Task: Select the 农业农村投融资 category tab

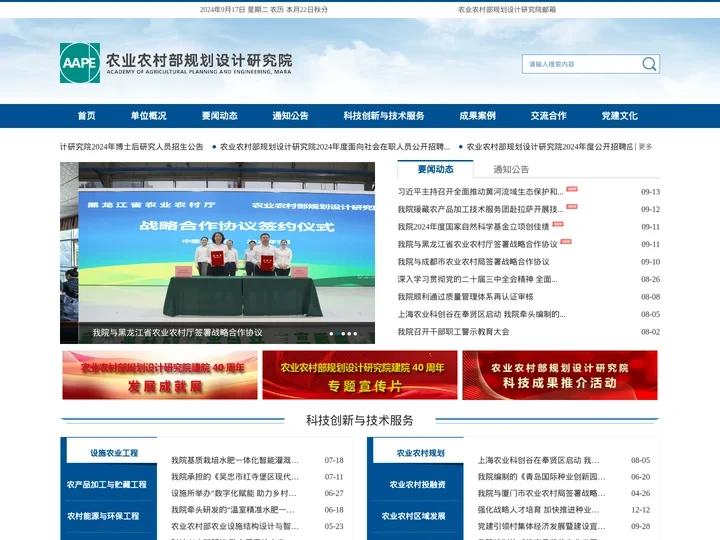Action: click(x=417, y=484)
